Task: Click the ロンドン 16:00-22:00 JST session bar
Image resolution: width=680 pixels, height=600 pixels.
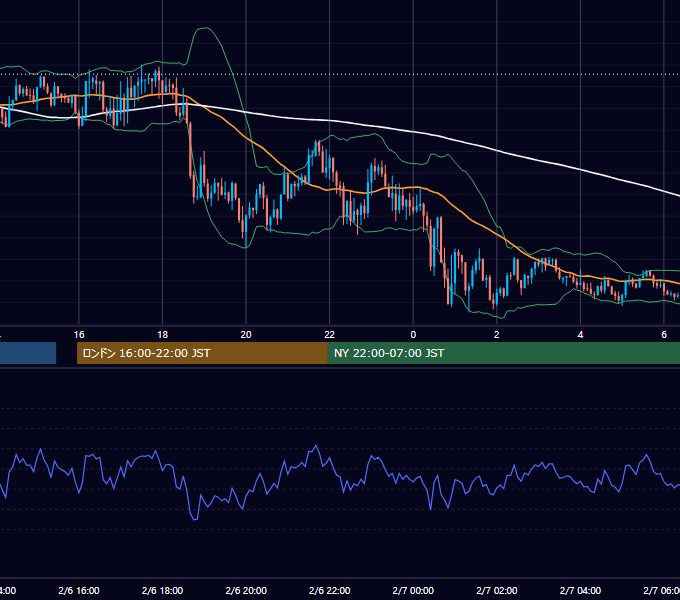Action: click(x=202, y=353)
